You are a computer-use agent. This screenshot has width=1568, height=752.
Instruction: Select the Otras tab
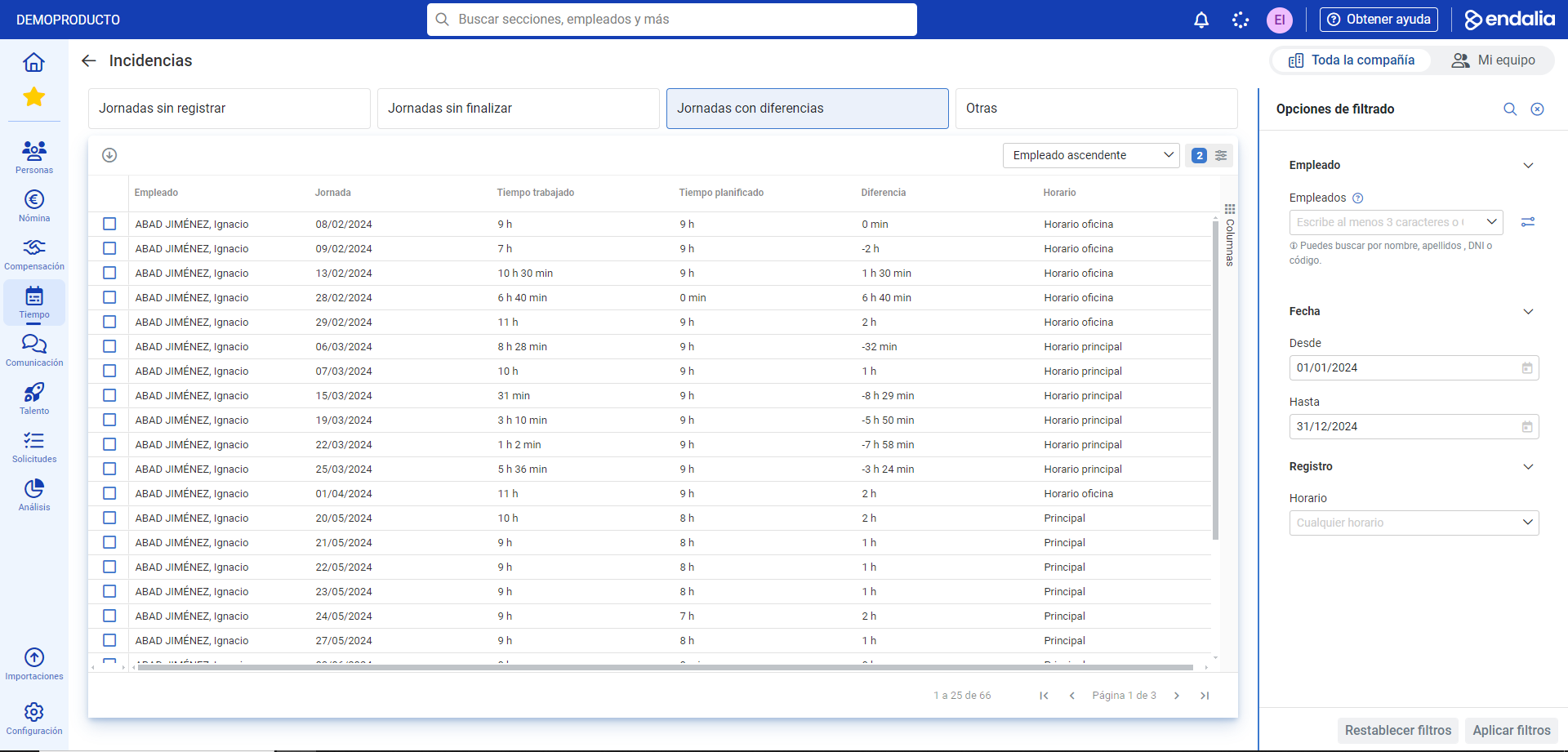[x=1097, y=109]
